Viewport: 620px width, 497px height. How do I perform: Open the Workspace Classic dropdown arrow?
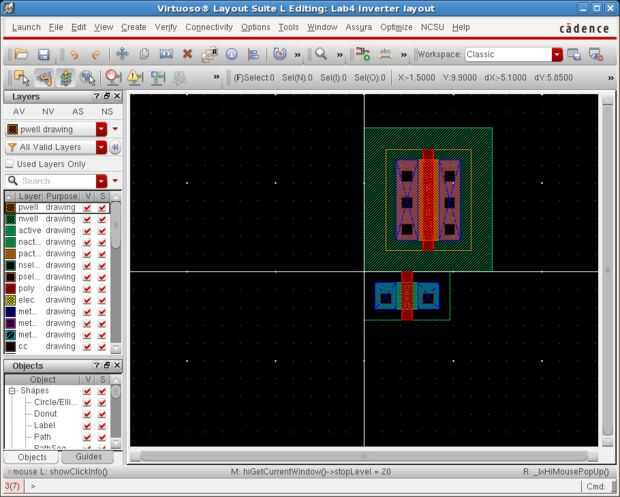pyautogui.click(x=557, y=54)
